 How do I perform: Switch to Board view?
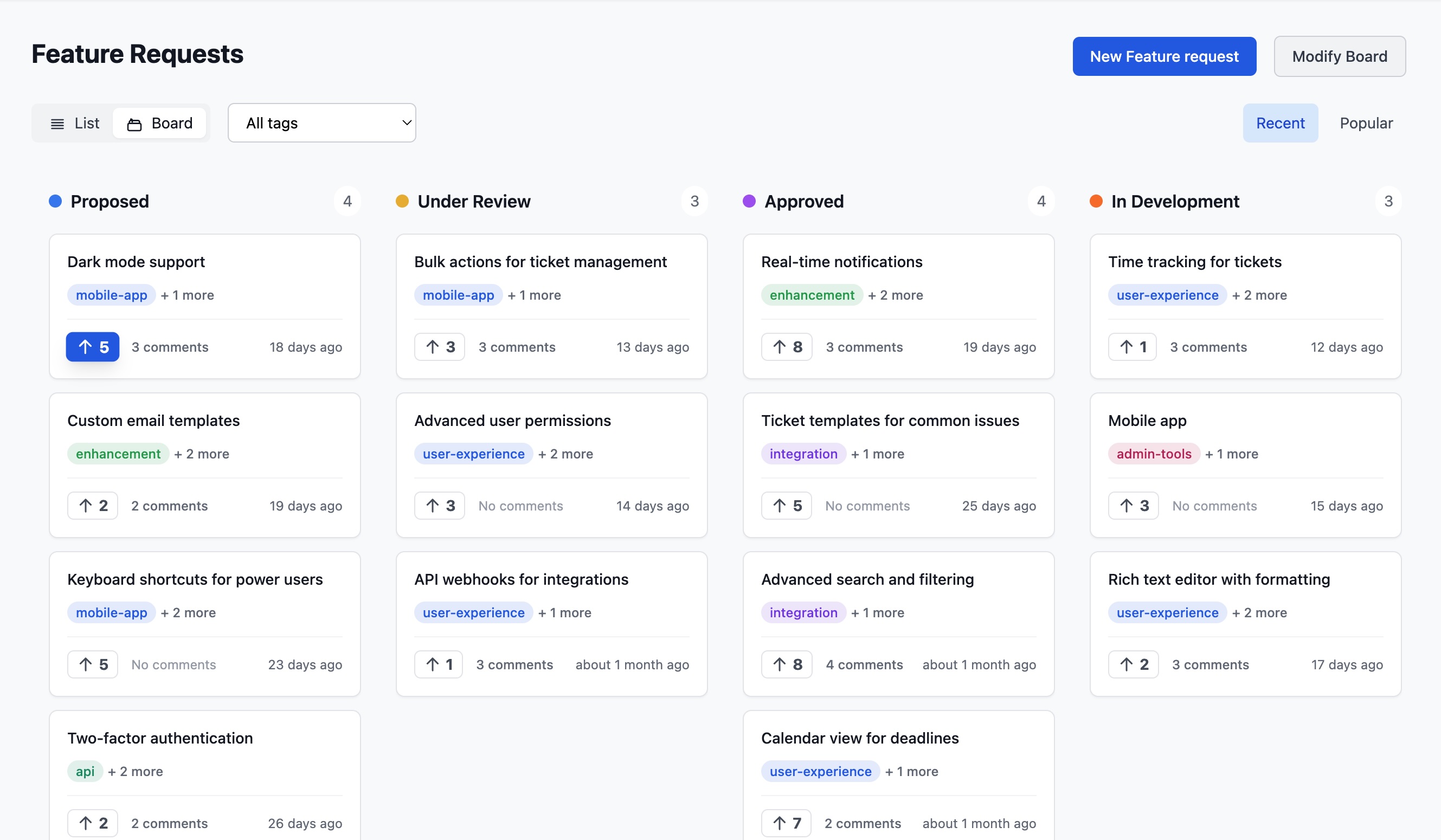(x=159, y=123)
